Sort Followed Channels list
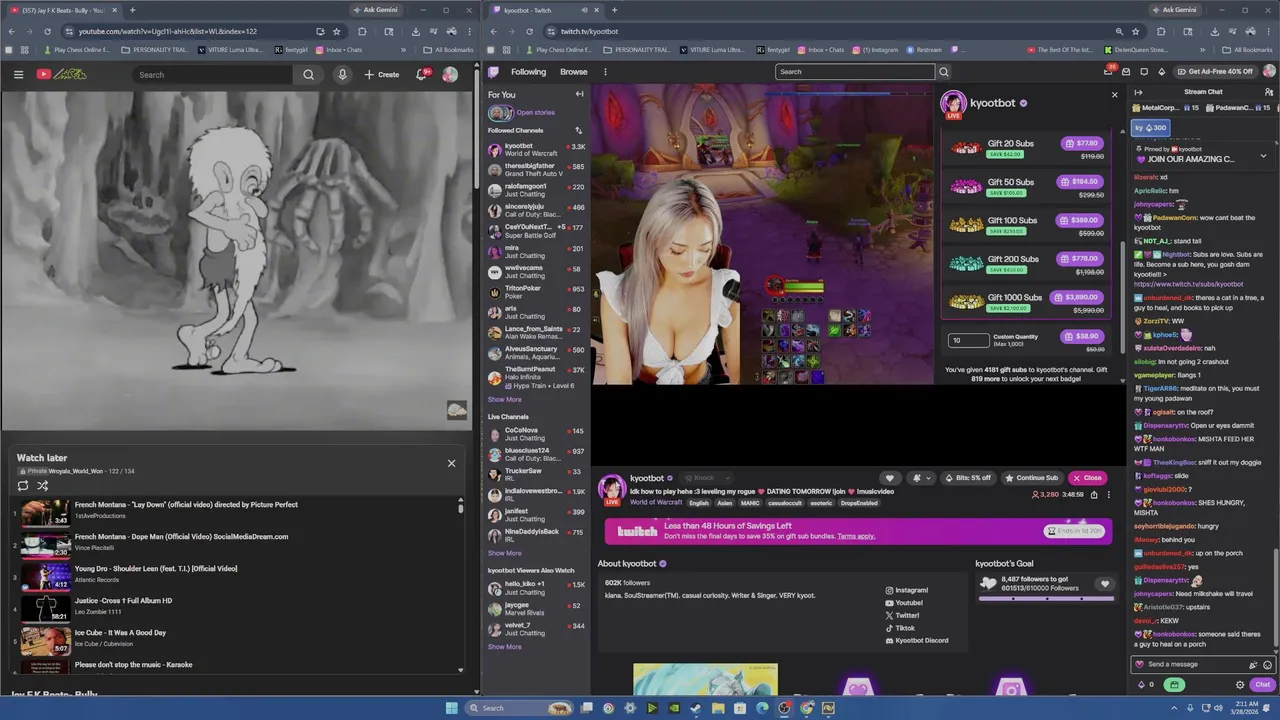This screenshot has height=720, width=1280. click(578, 130)
